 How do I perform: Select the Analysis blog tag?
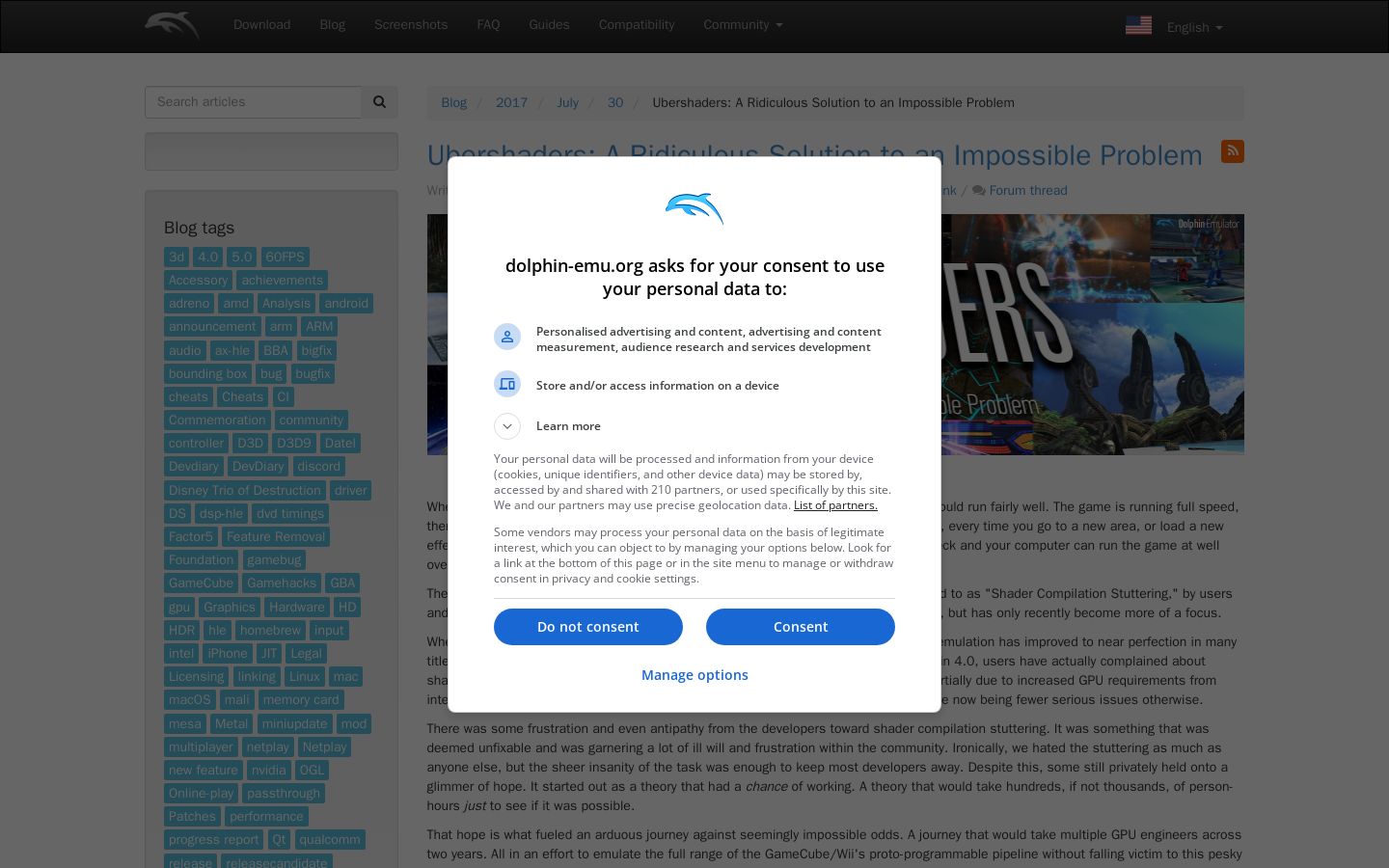pos(286,303)
